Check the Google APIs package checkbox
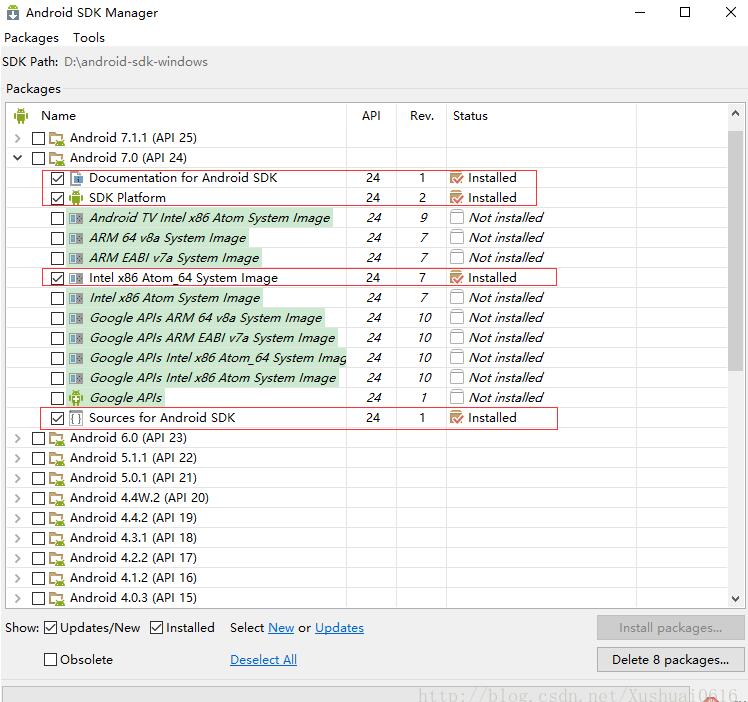Image resolution: width=748 pixels, height=702 pixels. pyautogui.click(x=57, y=398)
